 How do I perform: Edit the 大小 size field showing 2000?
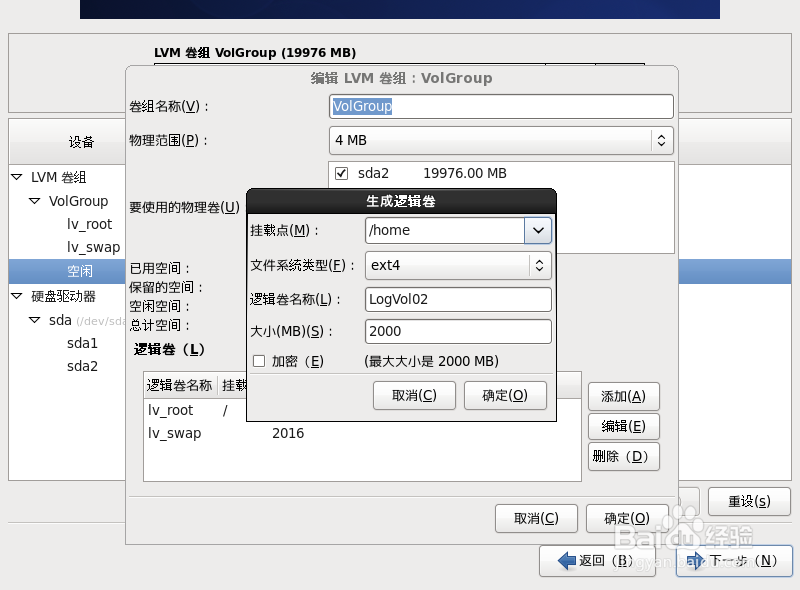click(x=458, y=331)
